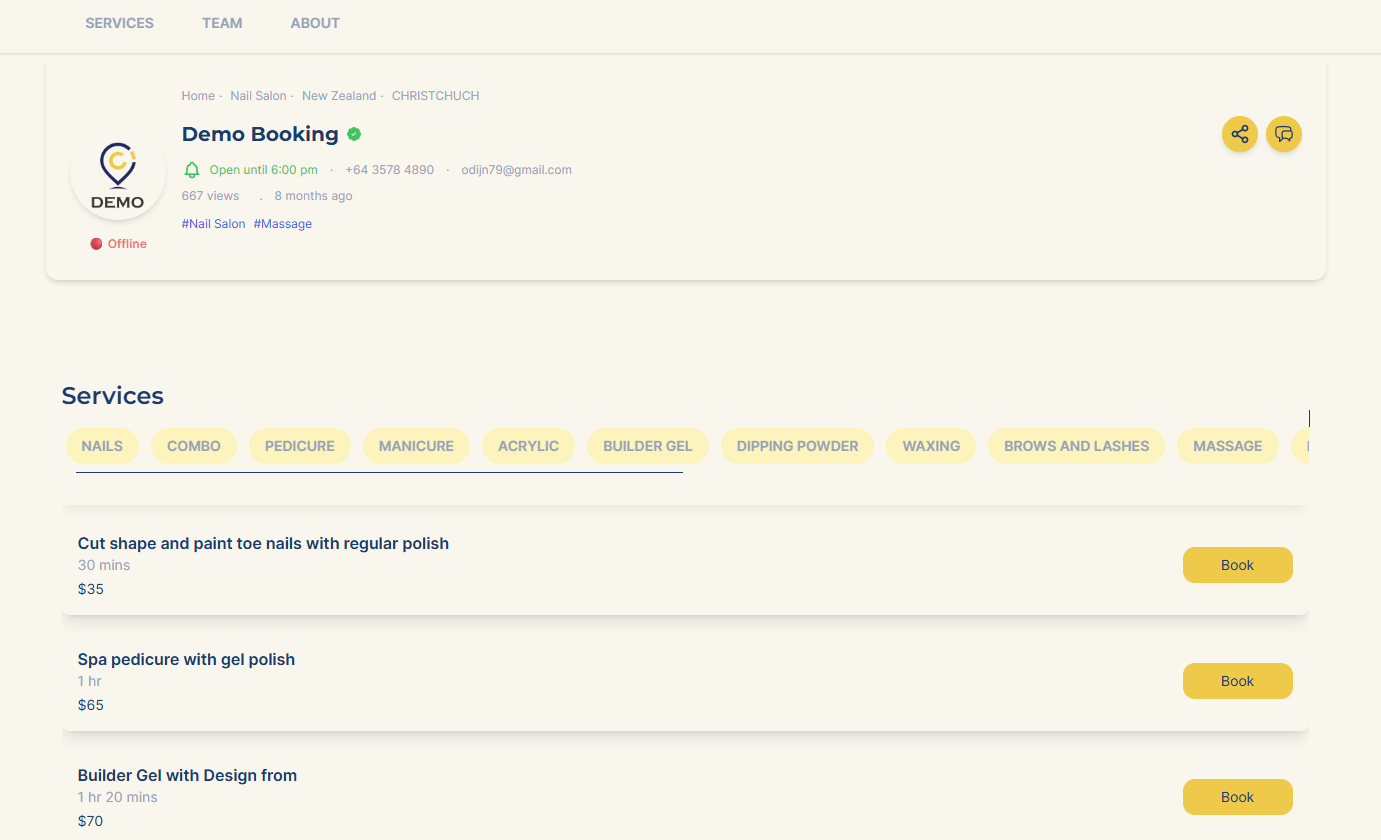Click the share icon button

pos(1240,134)
